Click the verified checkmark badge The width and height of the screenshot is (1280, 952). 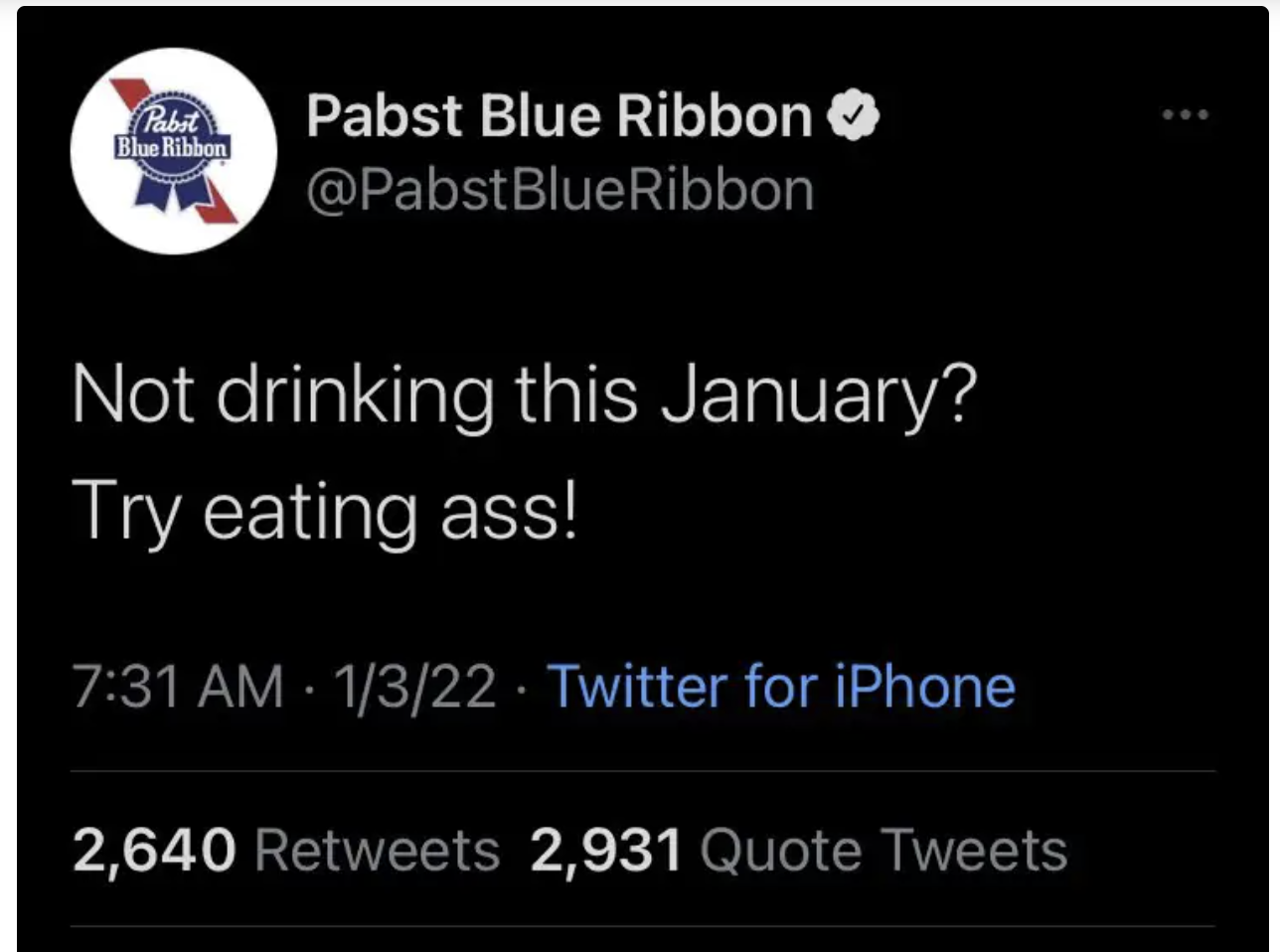(x=853, y=115)
